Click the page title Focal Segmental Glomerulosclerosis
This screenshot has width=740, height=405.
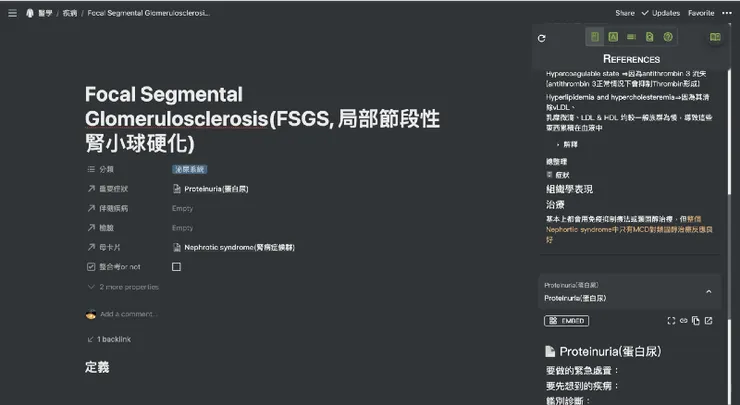[262, 119]
